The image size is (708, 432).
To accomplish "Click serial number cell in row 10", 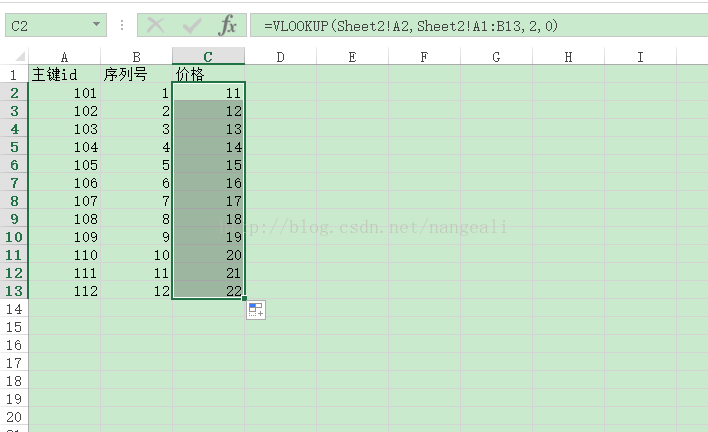I will coord(136,237).
